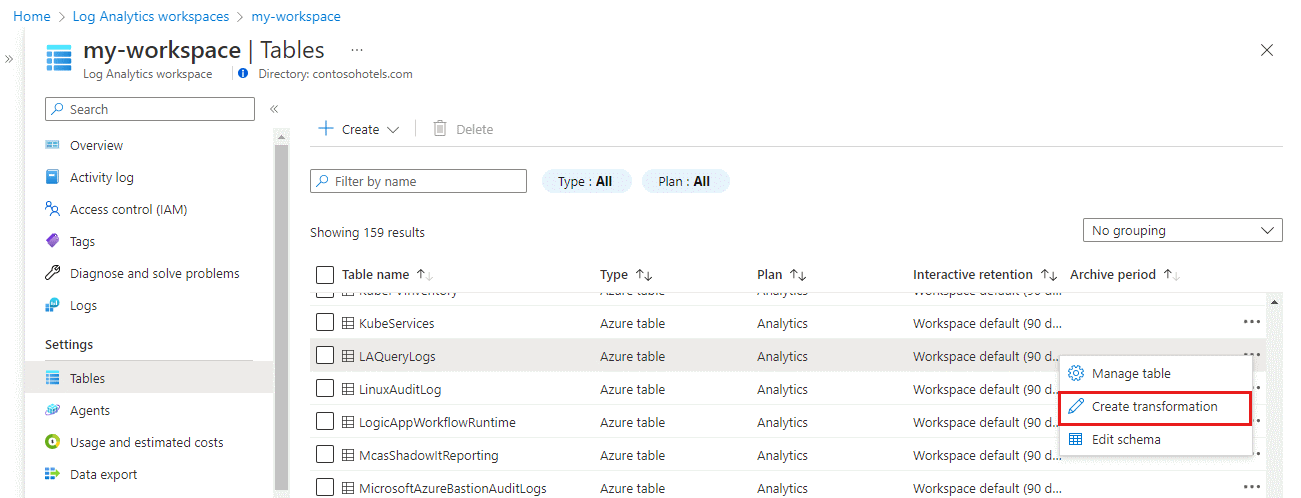Choose Create transformation from context menu
The image size is (1301, 498).
click(x=1154, y=407)
